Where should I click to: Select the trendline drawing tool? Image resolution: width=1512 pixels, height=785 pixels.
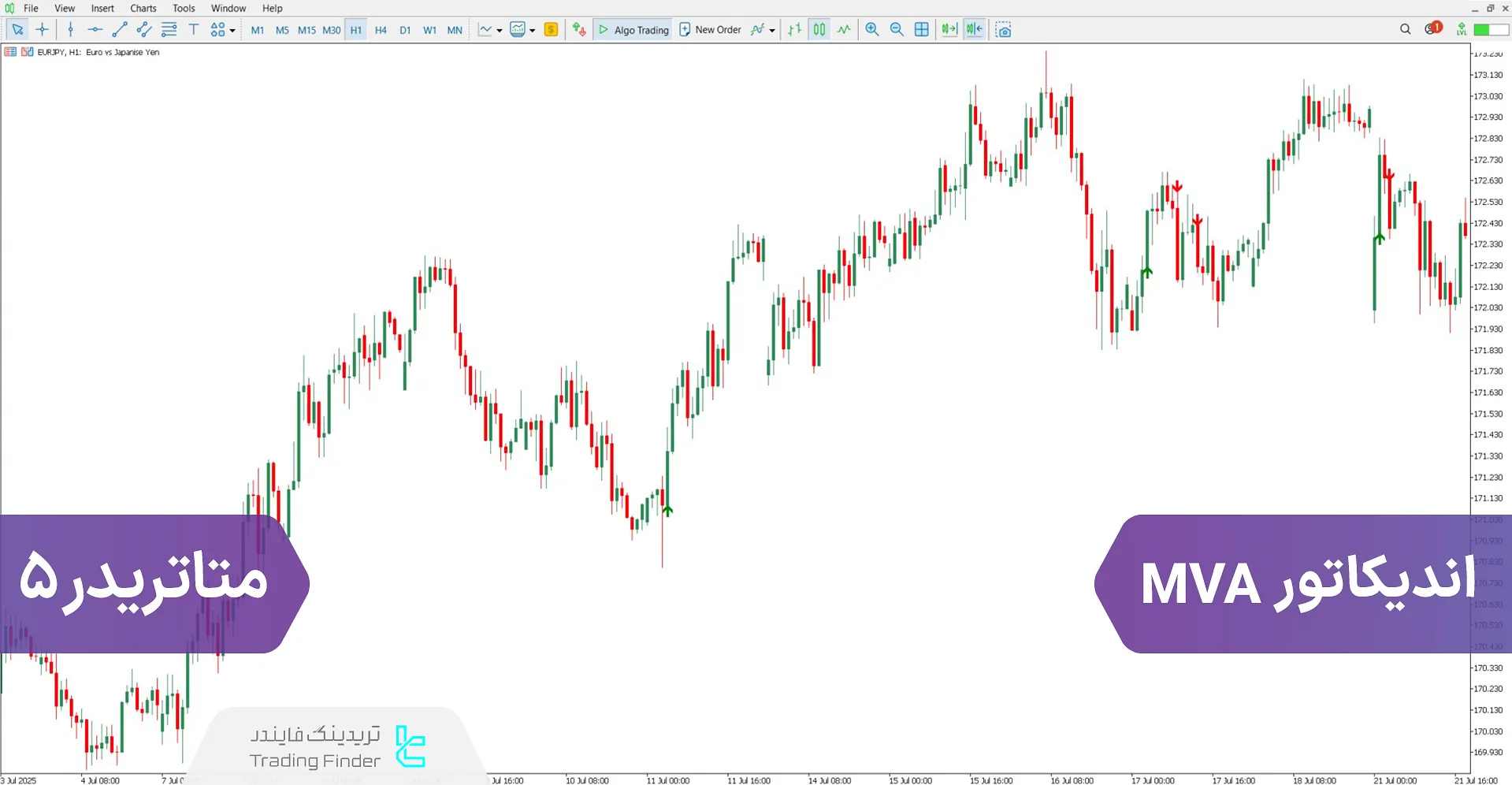tap(120, 30)
